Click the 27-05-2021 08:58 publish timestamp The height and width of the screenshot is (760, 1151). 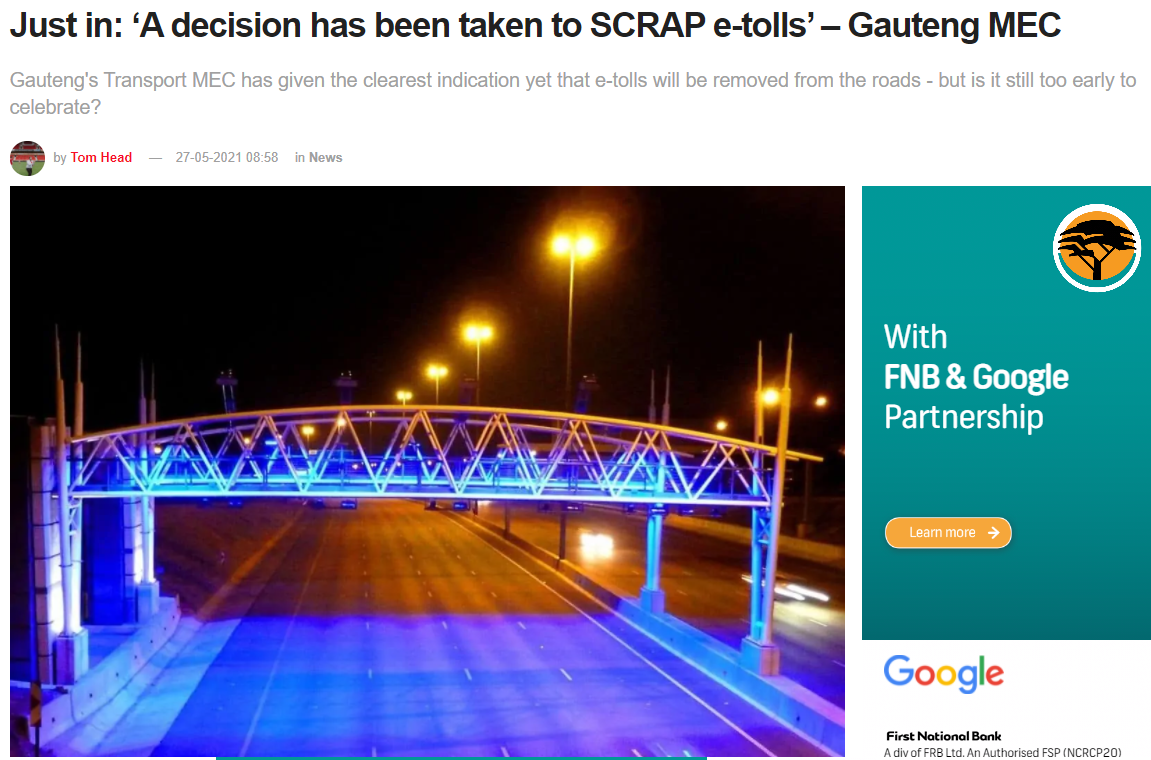(227, 157)
